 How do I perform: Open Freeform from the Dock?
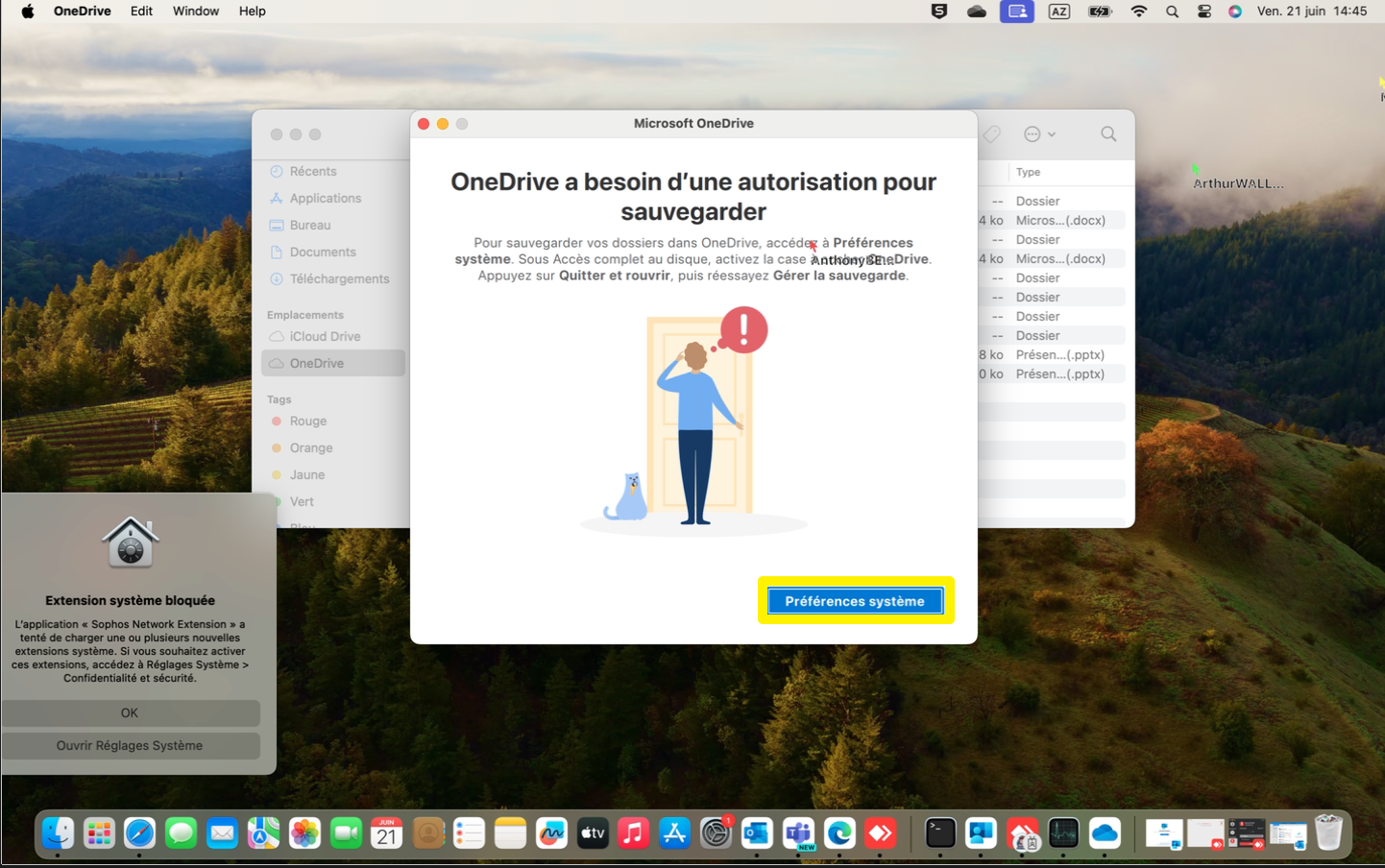pos(551,833)
